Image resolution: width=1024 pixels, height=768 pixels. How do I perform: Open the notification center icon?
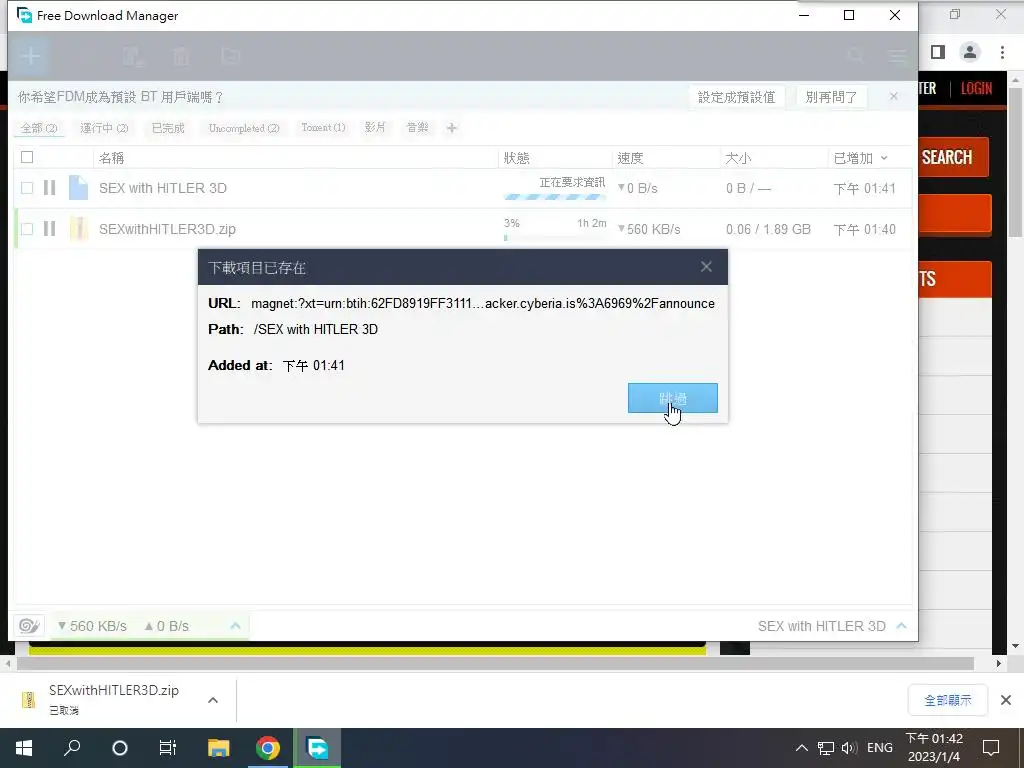click(991, 748)
